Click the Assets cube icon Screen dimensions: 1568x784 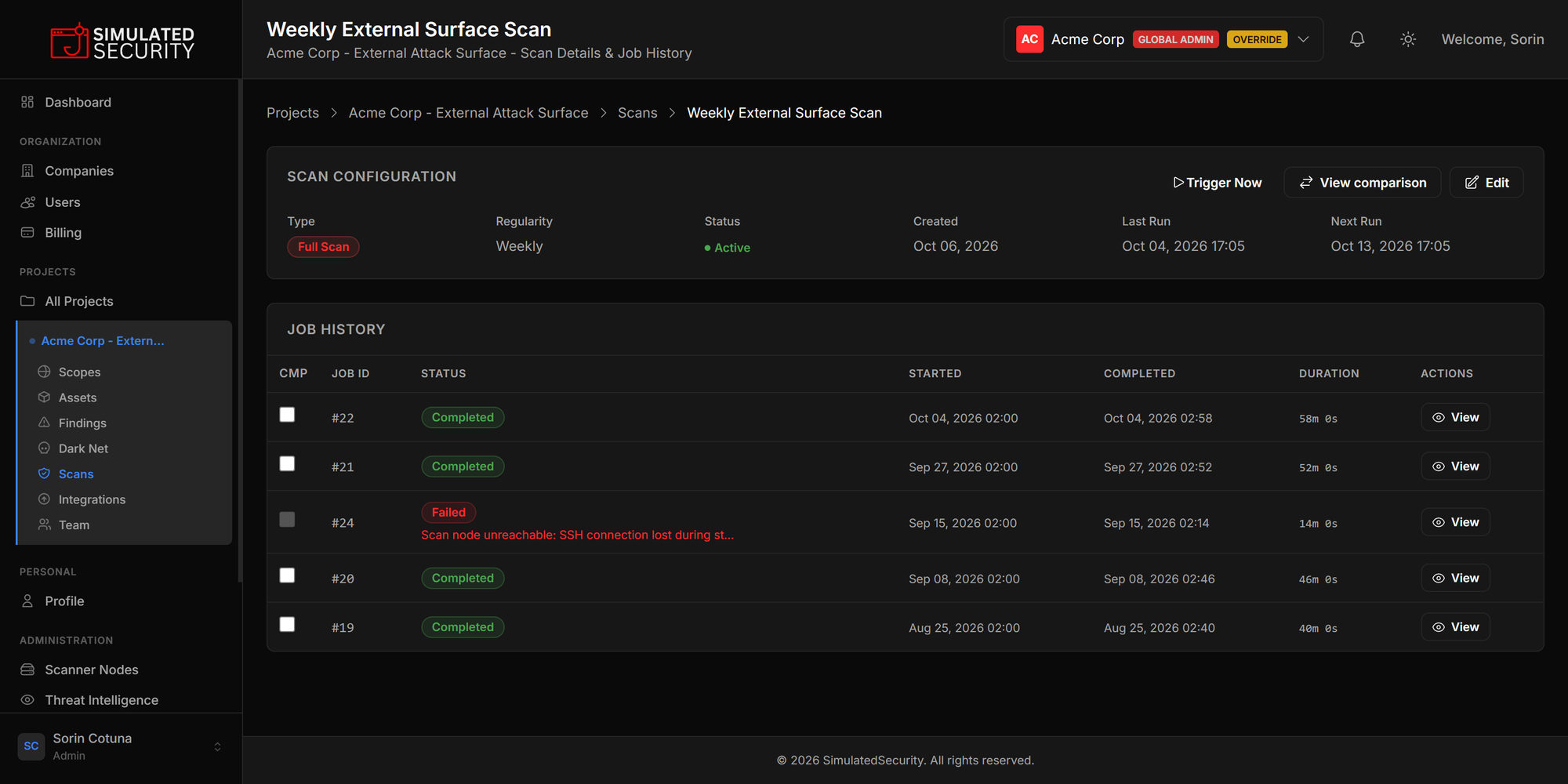point(44,397)
